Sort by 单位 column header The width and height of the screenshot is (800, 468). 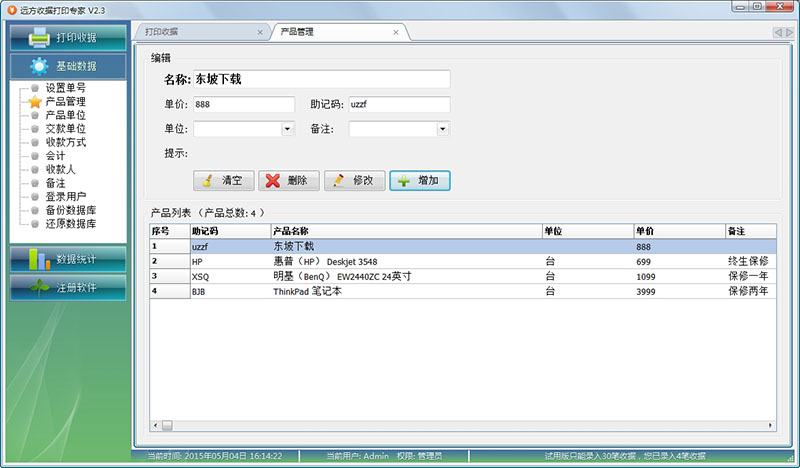tap(588, 231)
